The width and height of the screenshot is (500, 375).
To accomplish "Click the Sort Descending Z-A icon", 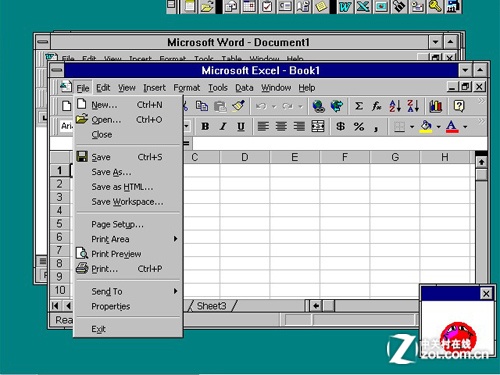I will coord(413,106).
